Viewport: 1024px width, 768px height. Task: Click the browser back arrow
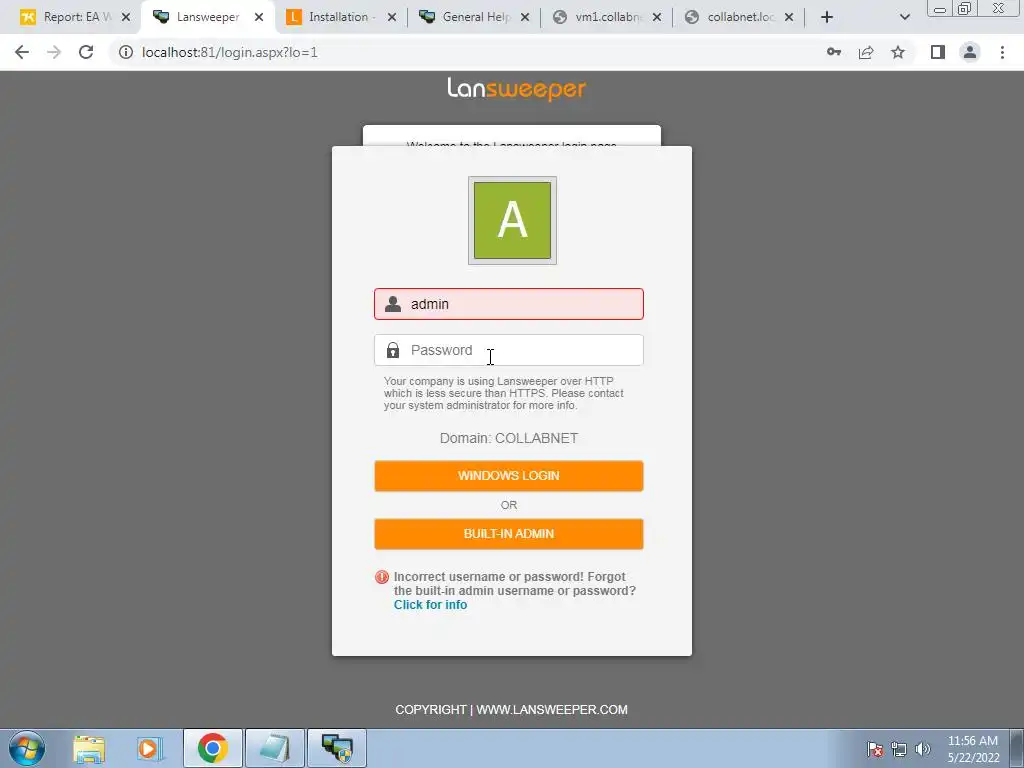tap(22, 52)
